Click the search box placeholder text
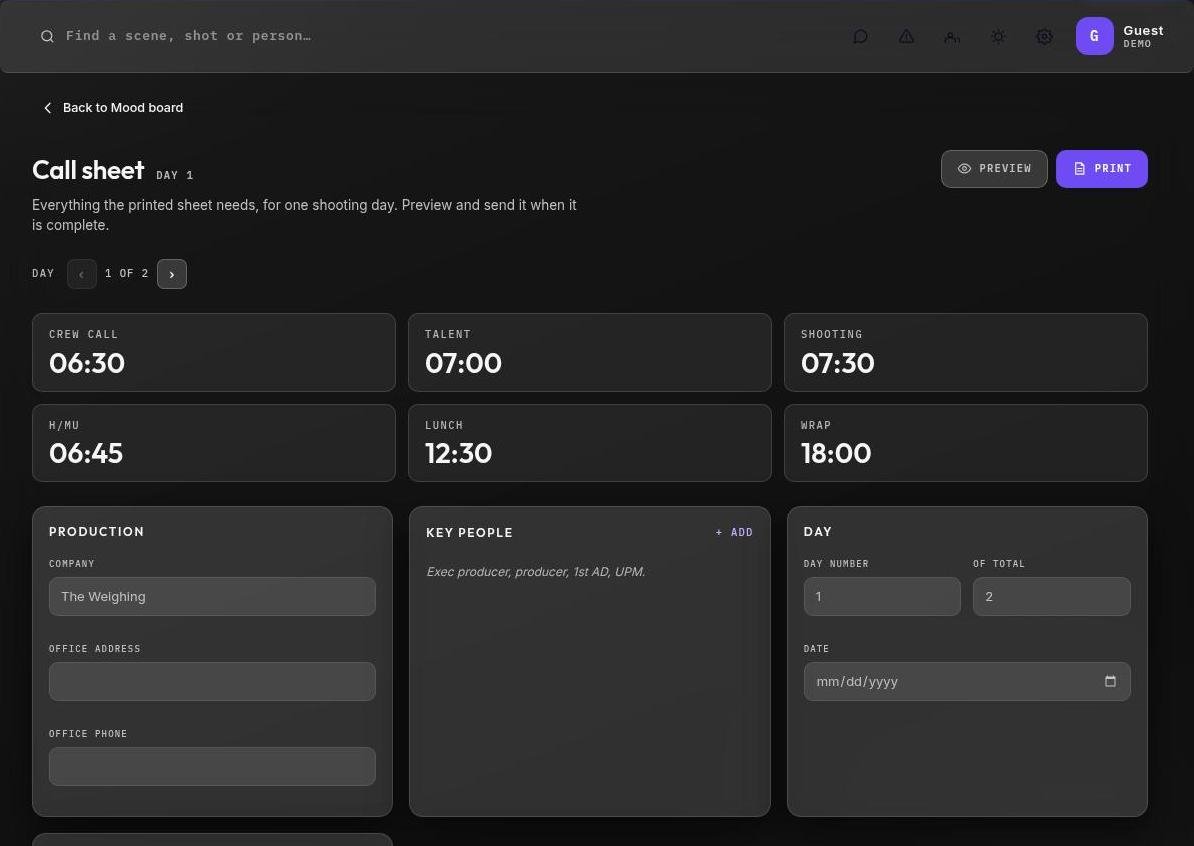The image size is (1194, 846). pyautogui.click(x=188, y=36)
